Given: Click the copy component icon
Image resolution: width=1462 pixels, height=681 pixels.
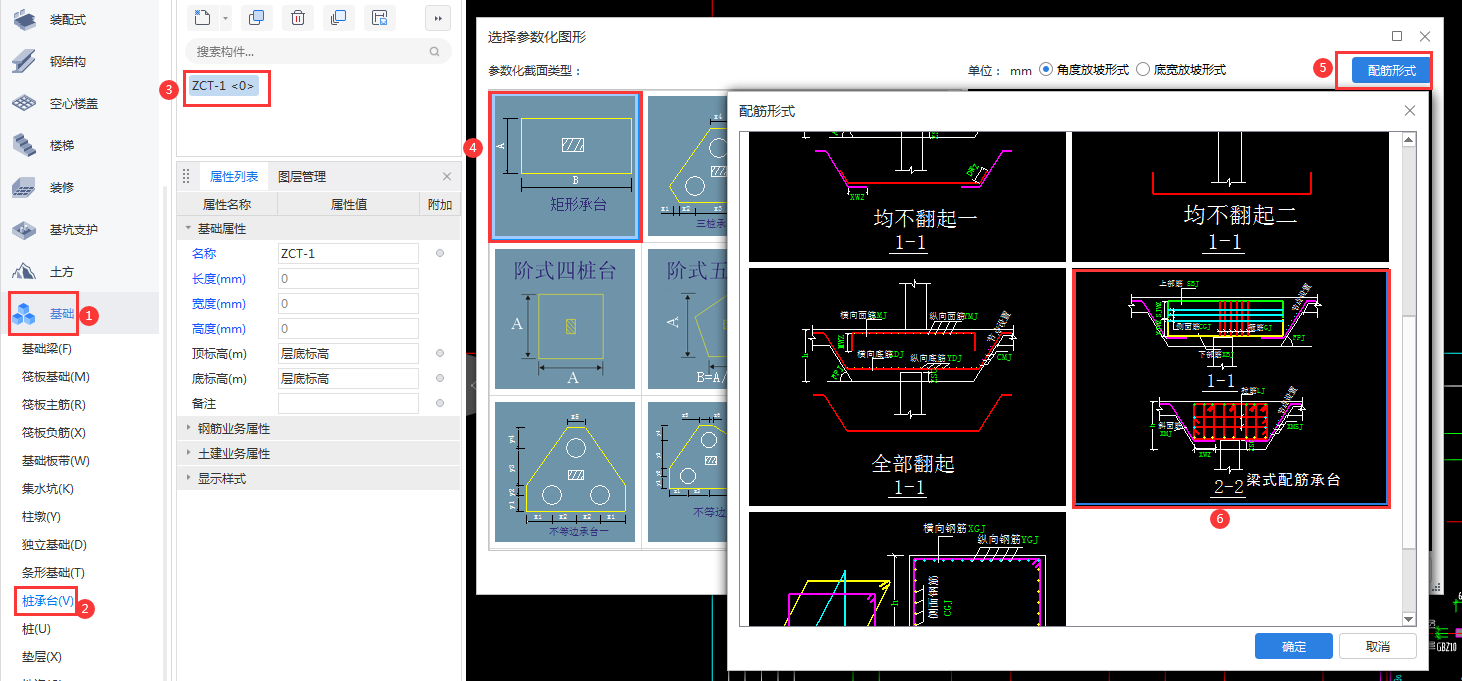Looking at the screenshot, I should coord(256,17).
